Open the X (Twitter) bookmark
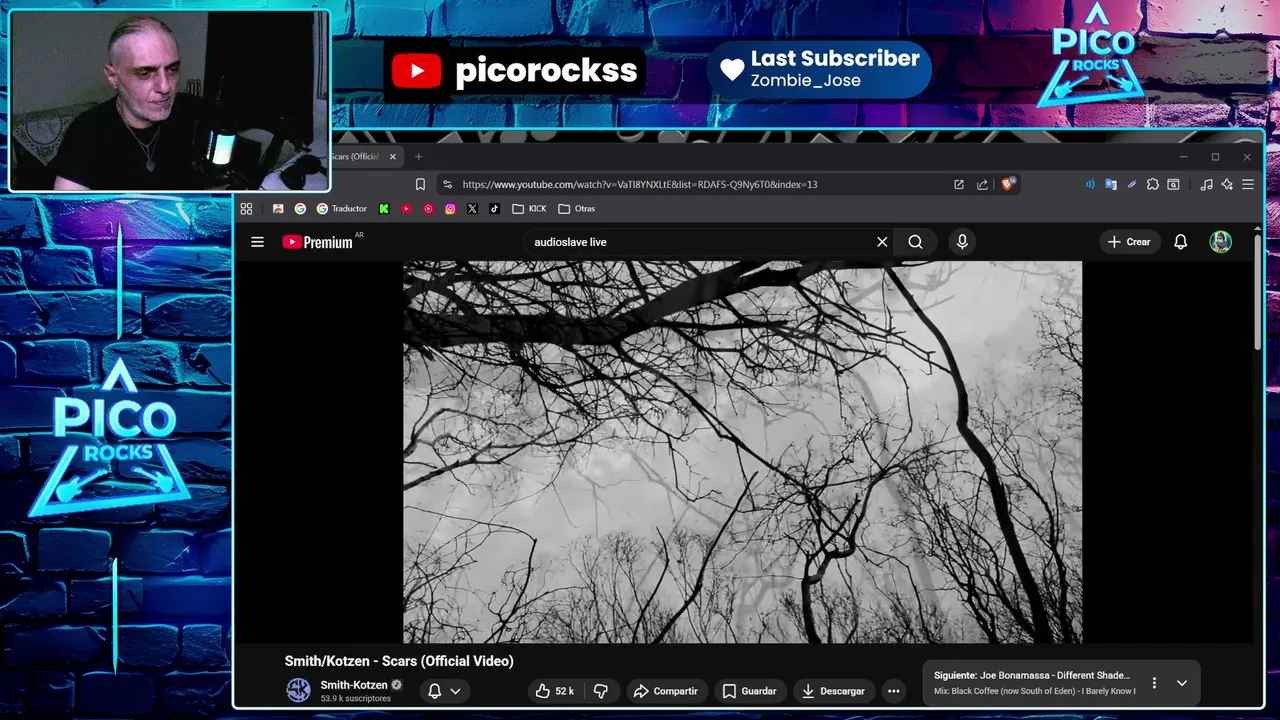This screenshot has width=1280, height=720. click(x=472, y=209)
